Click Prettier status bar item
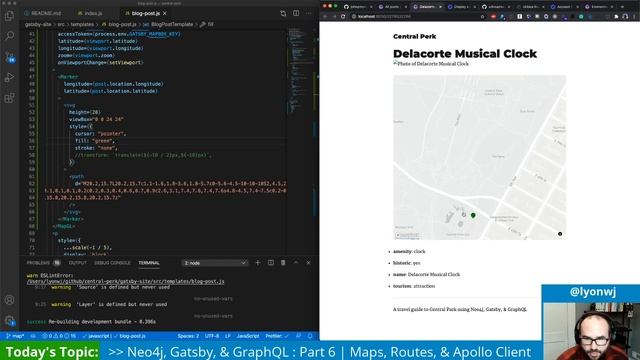640x360 pixels. (277, 336)
